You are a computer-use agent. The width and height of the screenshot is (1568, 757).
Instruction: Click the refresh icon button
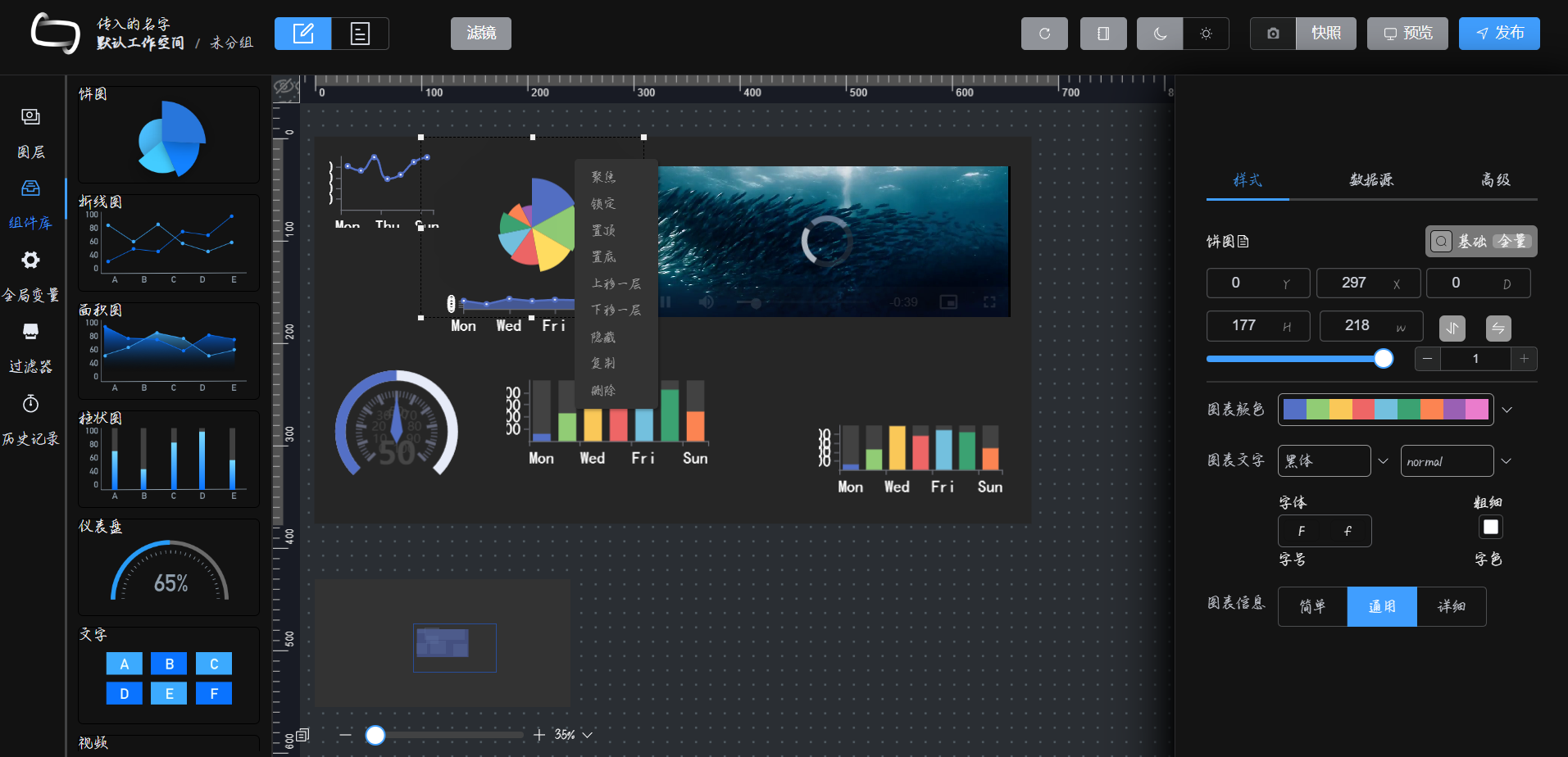tap(1044, 34)
